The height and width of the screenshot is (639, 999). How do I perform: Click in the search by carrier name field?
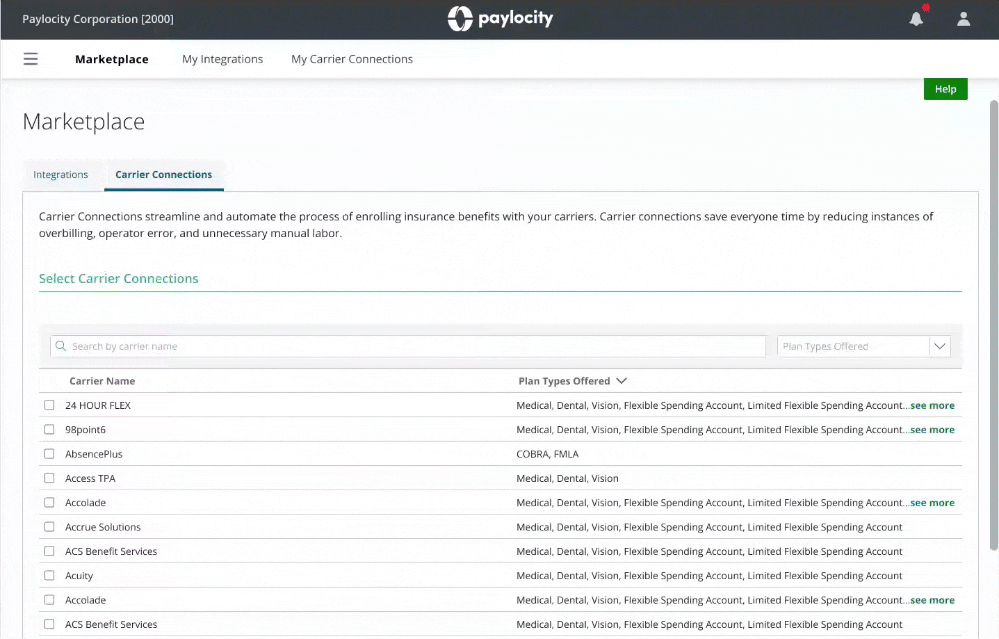[x=408, y=346]
